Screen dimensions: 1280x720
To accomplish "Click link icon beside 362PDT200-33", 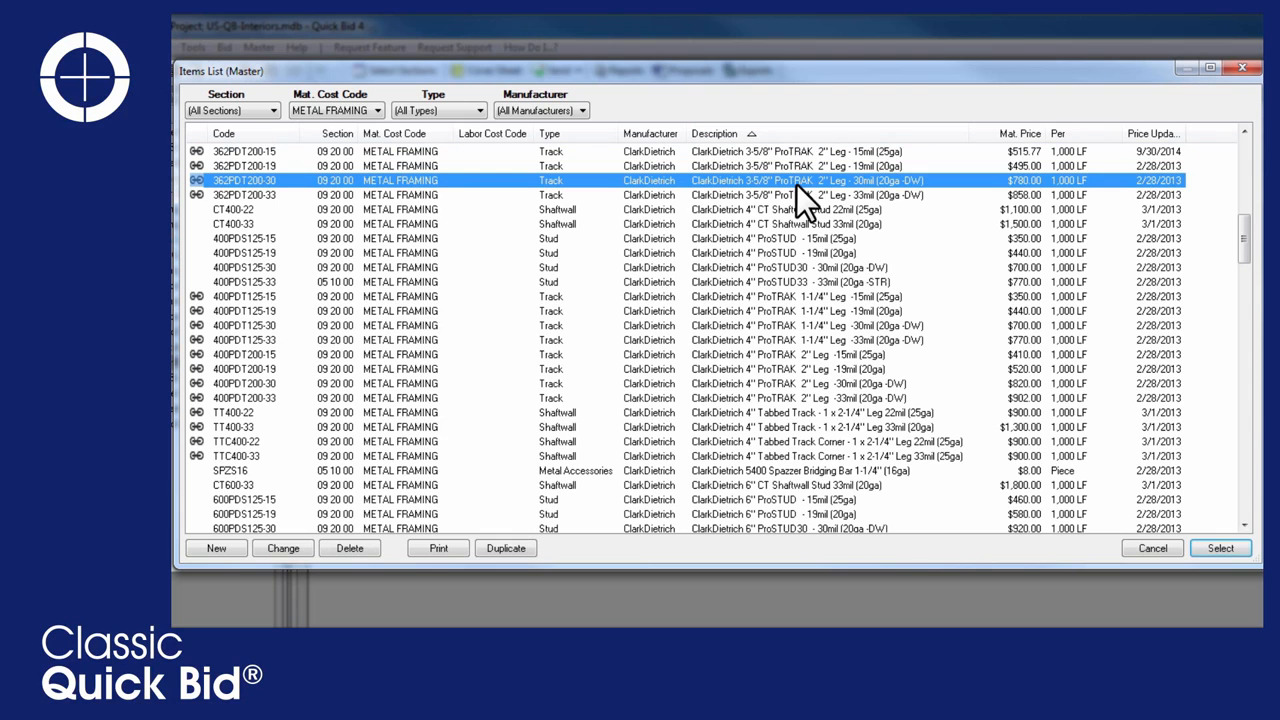I will [x=197, y=195].
